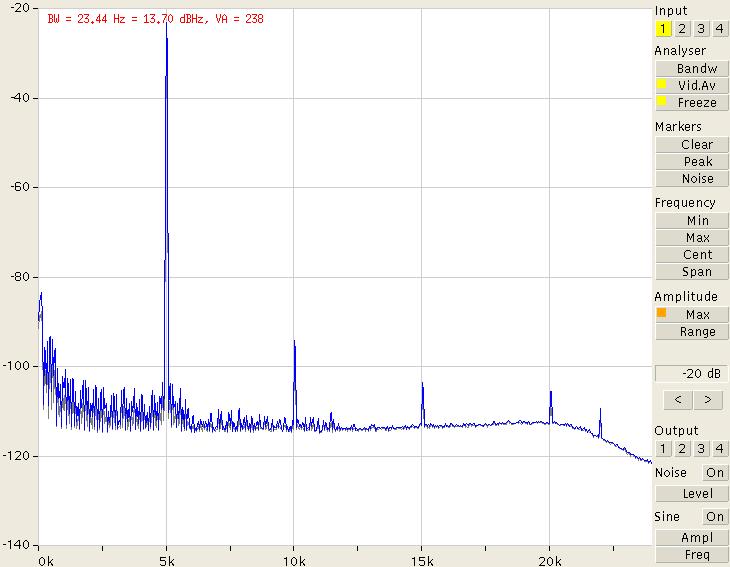730x567 pixels.
Task: Select Input channel 3
Action: (701, 29)
